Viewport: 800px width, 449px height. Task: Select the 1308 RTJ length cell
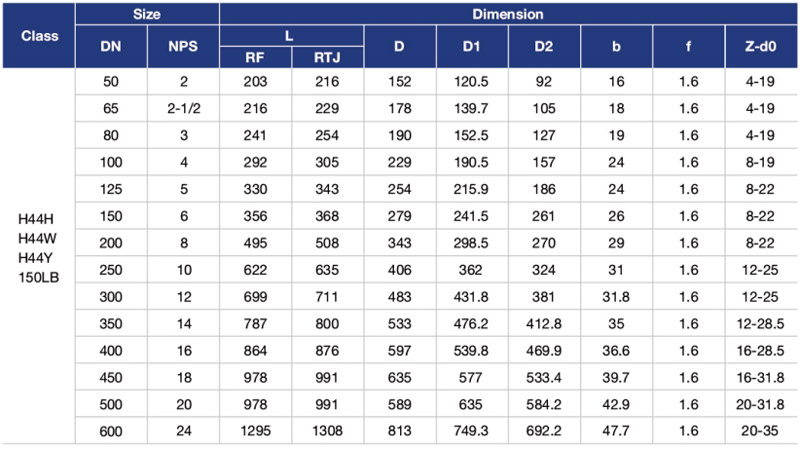tap(327, 431)
